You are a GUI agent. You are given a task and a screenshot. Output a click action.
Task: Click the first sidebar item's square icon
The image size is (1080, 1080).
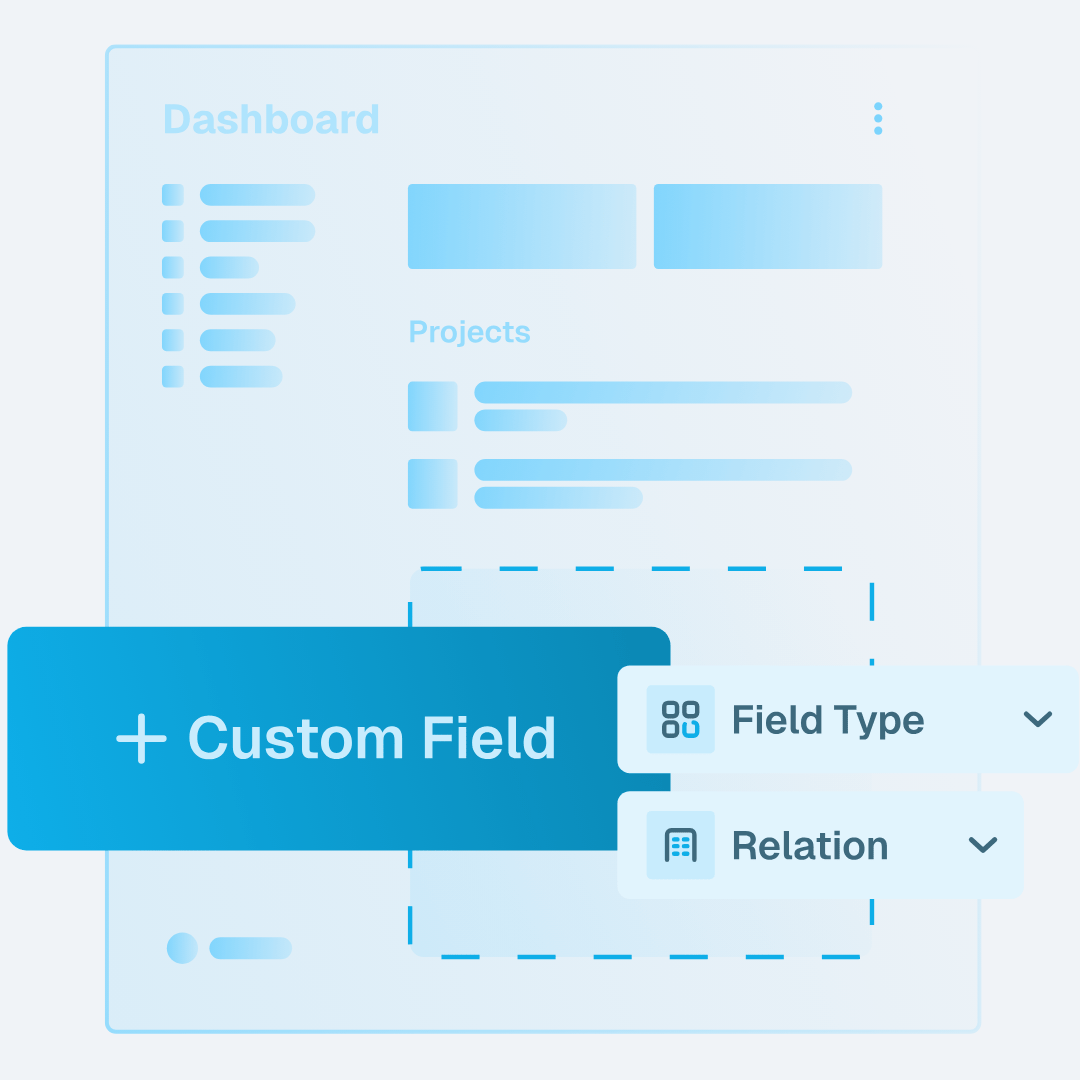pyautogui.click(x=173, y=195)
